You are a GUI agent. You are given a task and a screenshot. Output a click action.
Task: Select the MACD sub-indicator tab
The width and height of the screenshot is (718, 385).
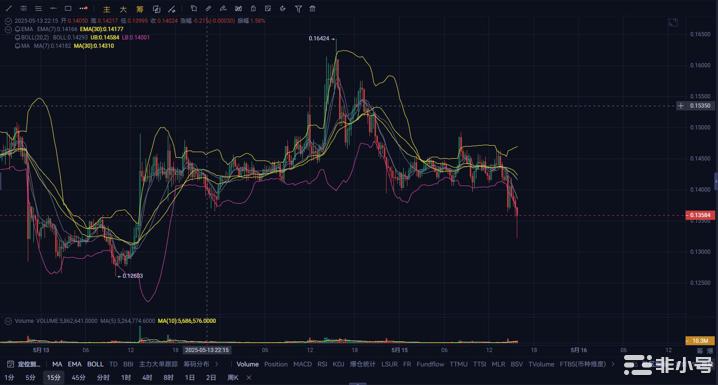(x=302, y=364)
